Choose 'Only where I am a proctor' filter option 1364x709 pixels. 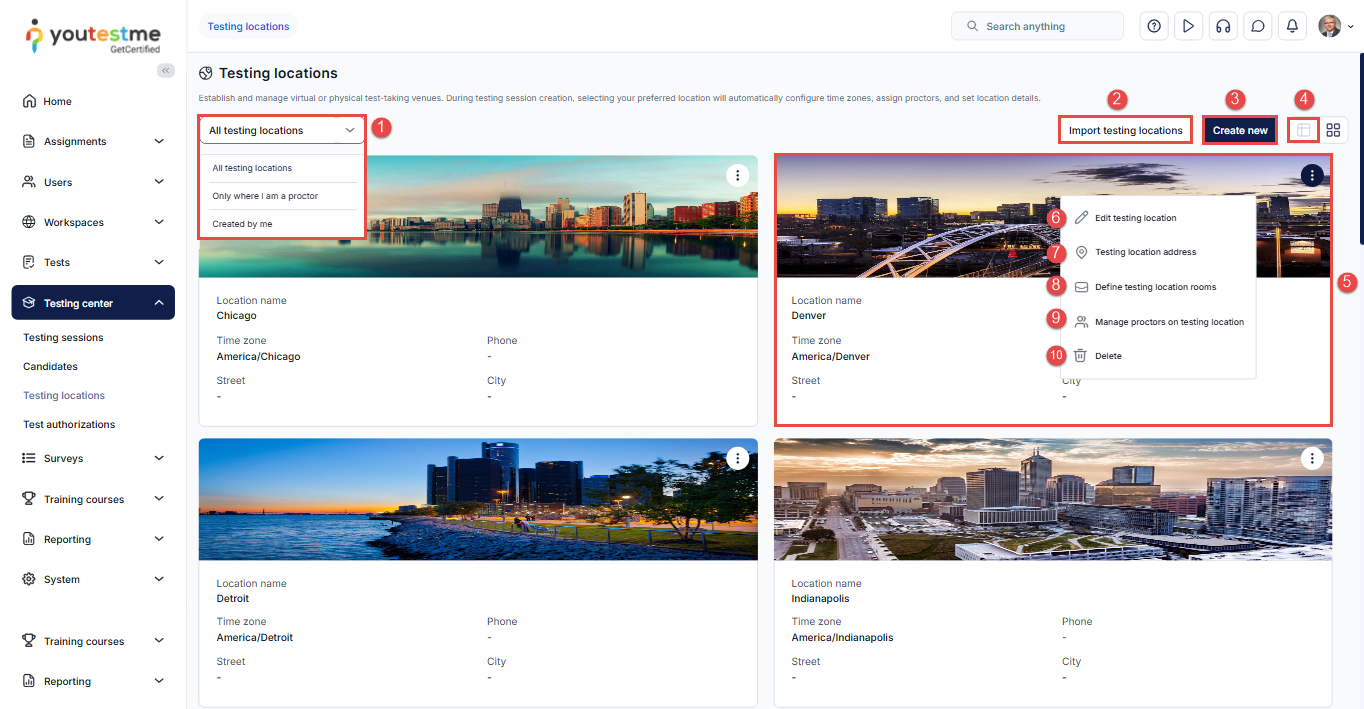coord(281,196)
